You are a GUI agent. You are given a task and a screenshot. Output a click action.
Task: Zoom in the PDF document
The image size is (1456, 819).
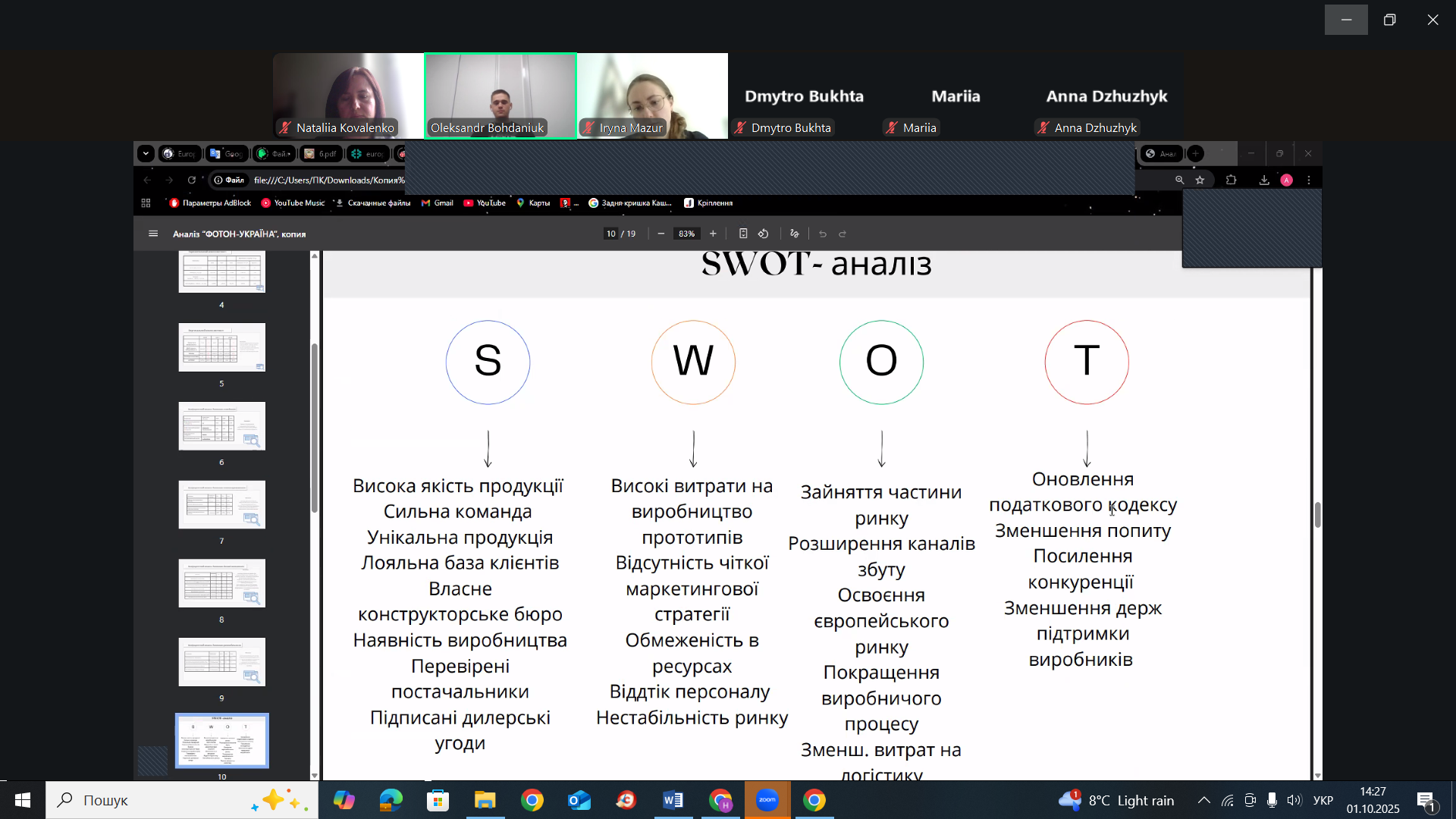pyautogui.click(x=713, y=234)
